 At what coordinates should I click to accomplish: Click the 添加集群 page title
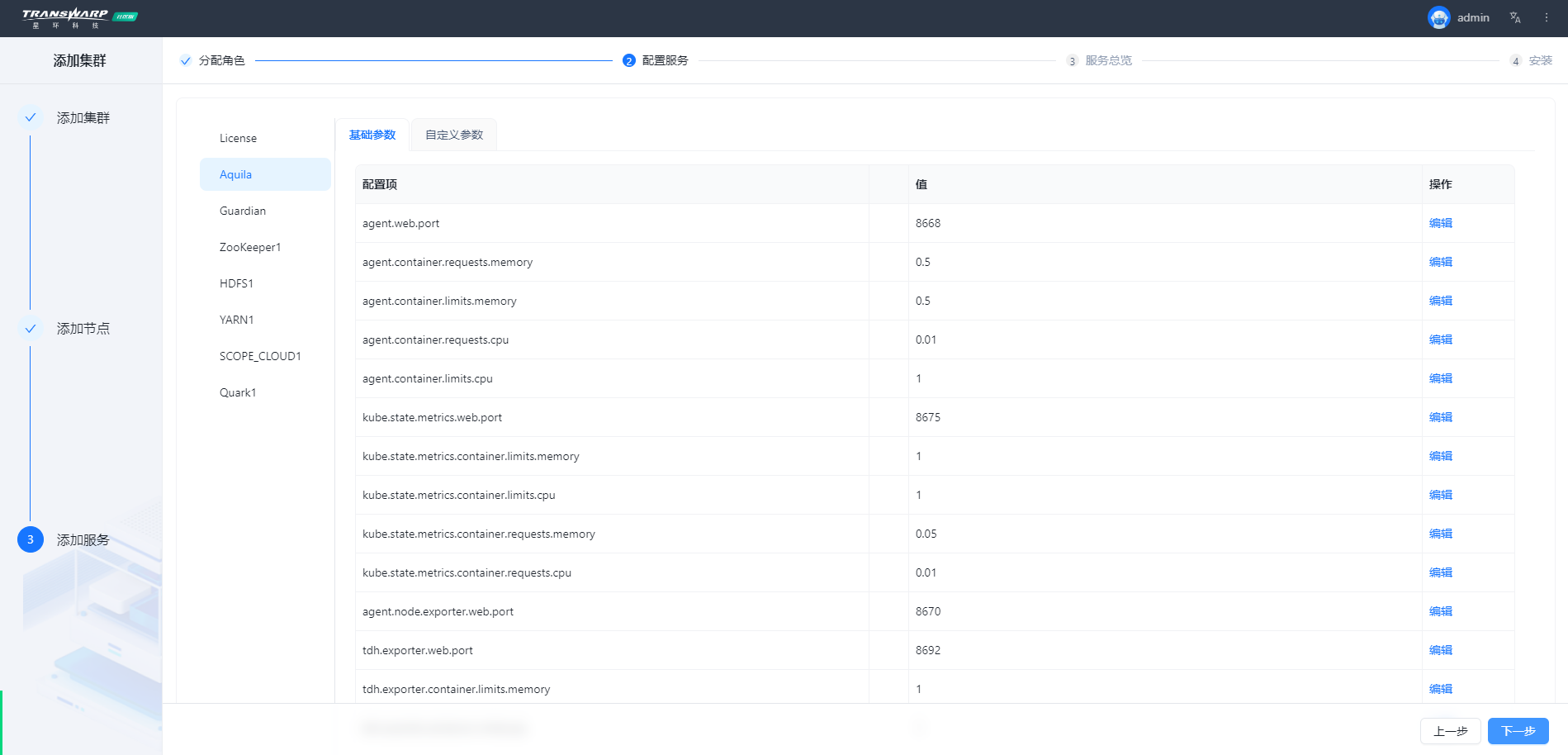pyautogui.click(x=80, y=60)
